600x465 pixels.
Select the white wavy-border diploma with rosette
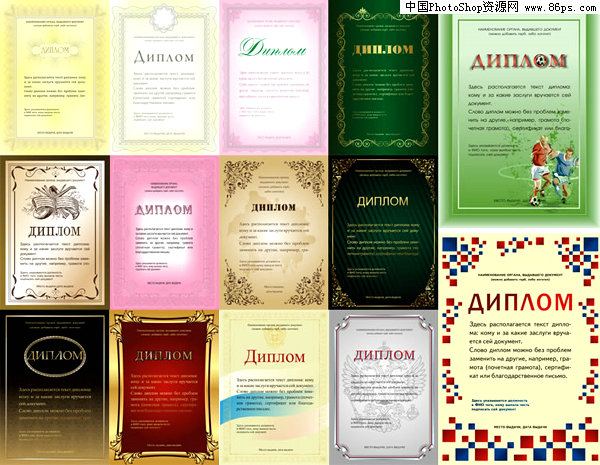tap(165, 77)
